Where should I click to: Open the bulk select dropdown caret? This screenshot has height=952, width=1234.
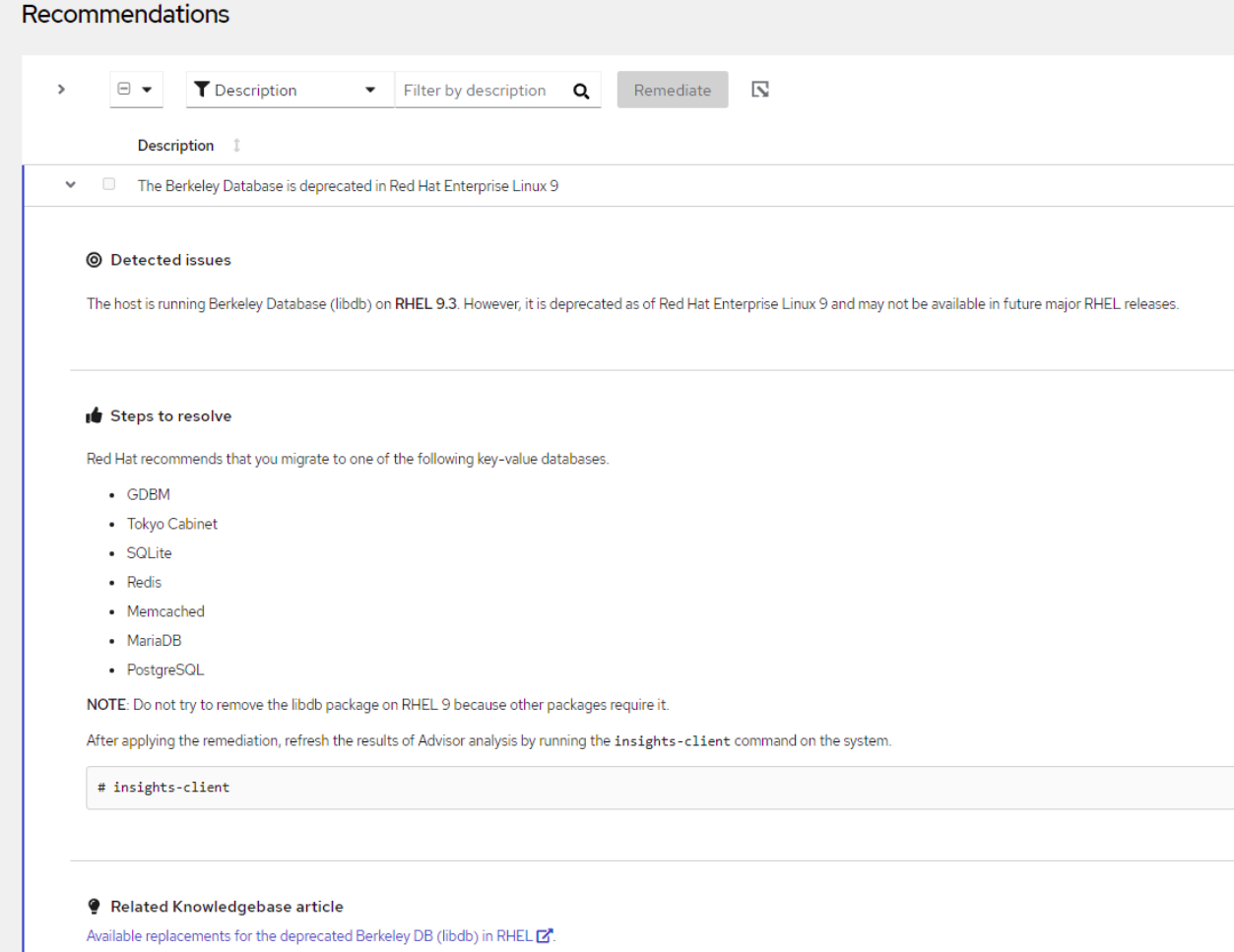coord(147,90)
